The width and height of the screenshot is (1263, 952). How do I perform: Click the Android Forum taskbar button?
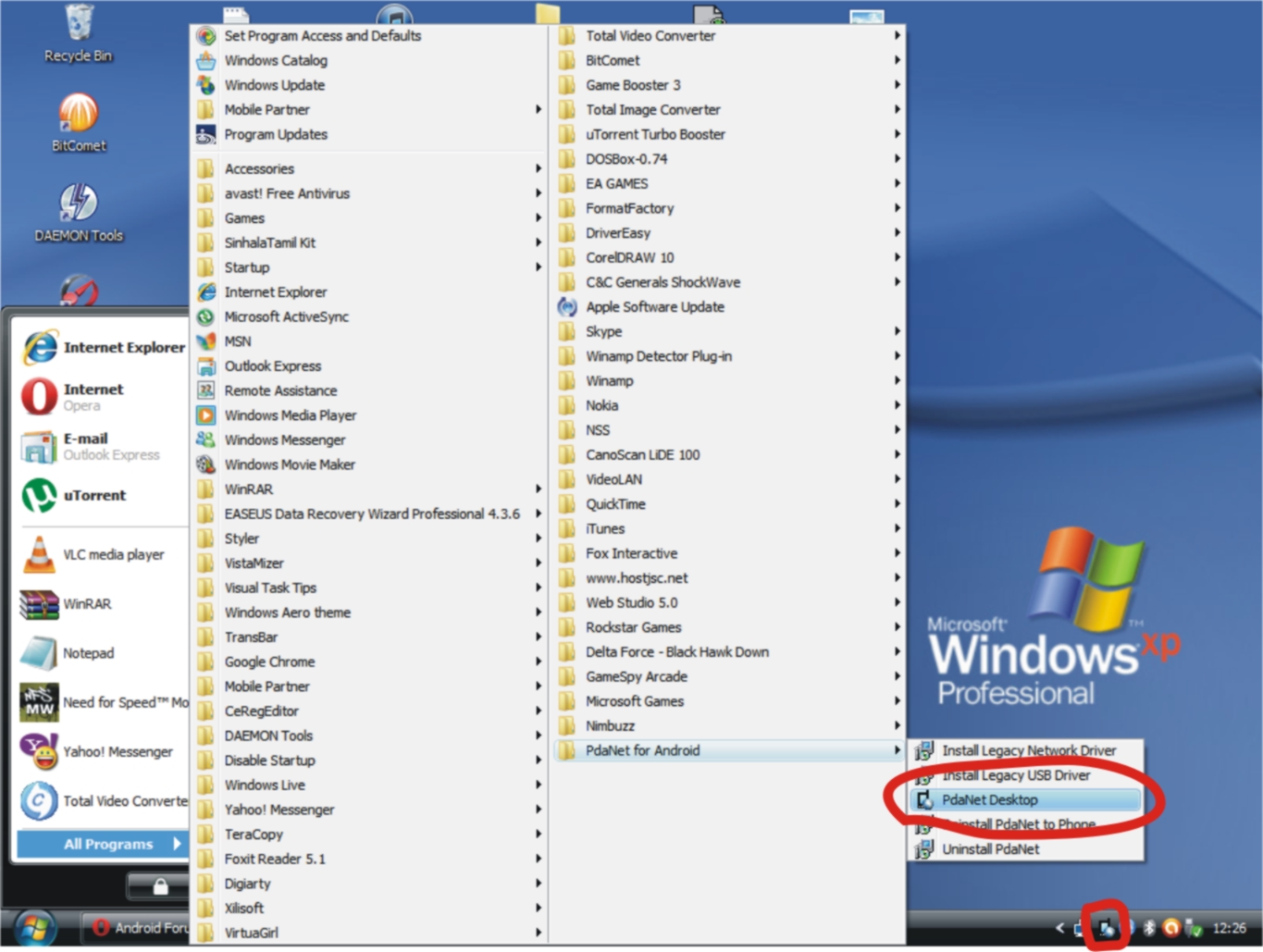coord(141,928)
